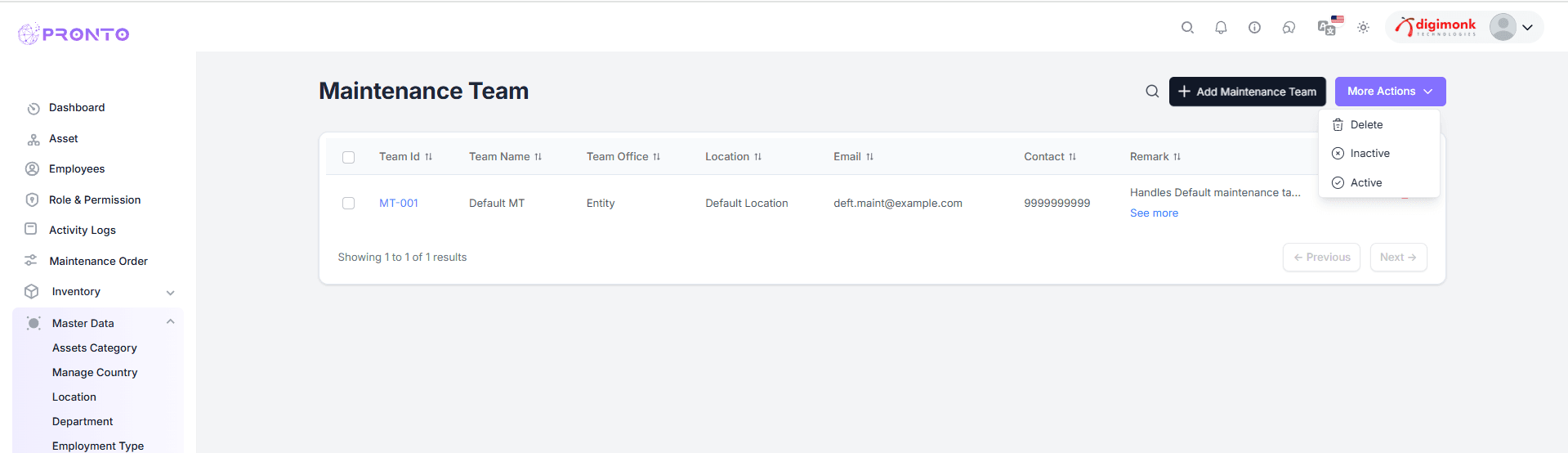
Task: Choose Delete from More Actions menu
Action: click(1365, 125)
